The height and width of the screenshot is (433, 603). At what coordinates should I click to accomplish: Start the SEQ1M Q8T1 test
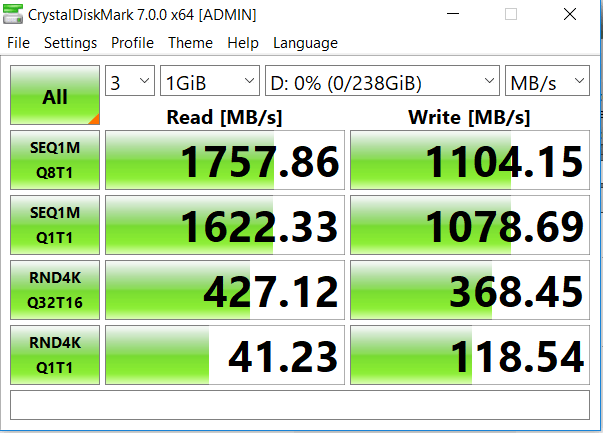point(55,160)
